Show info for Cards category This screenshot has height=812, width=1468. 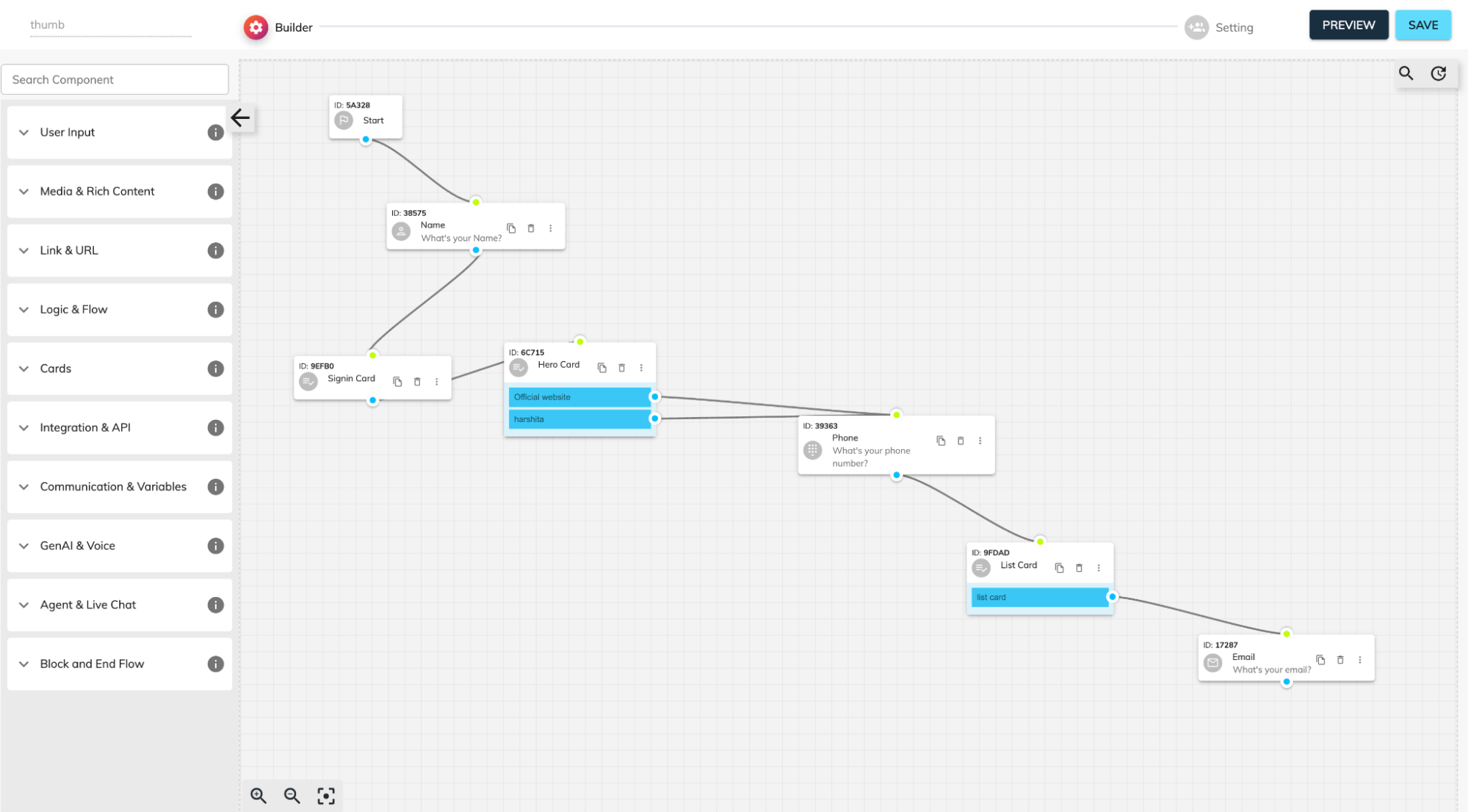pos(215,369)
